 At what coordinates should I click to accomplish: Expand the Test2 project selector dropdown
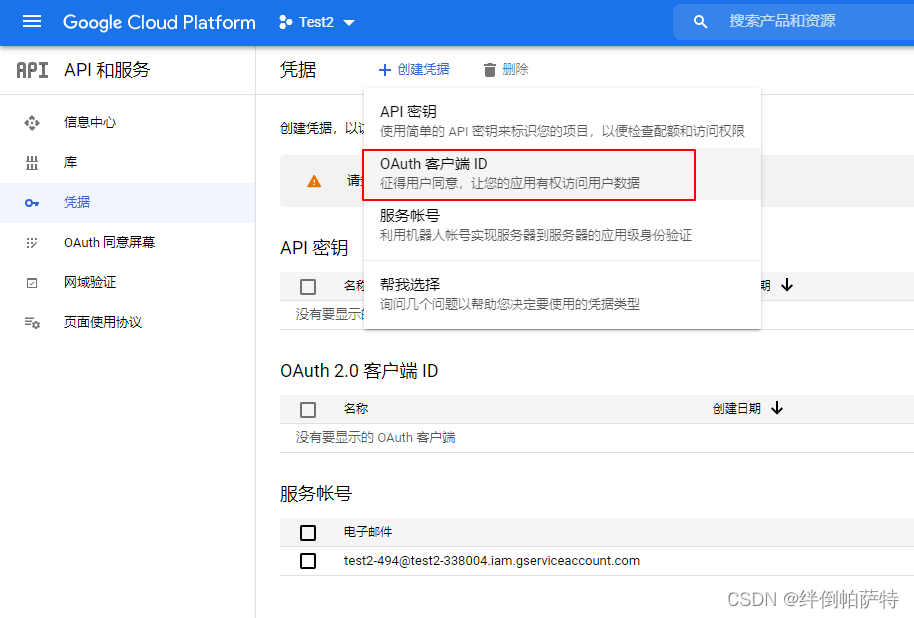pos(349,23)
